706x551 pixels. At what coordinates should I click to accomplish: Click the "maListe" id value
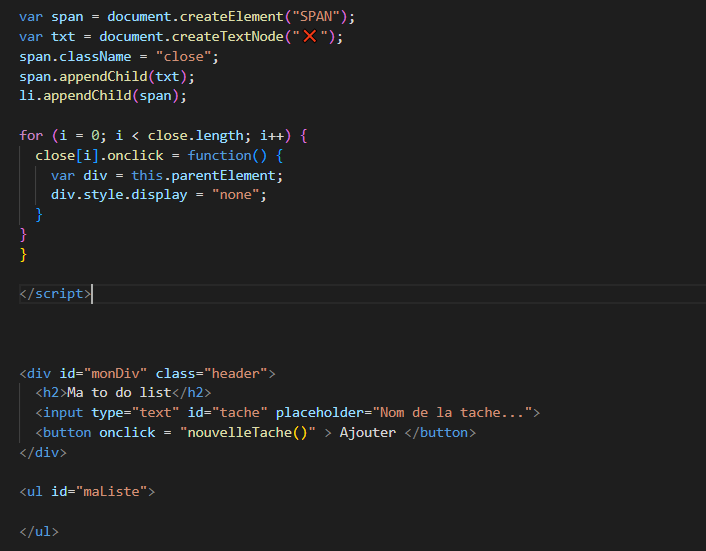pyautogui.click(x=111, y=491)
